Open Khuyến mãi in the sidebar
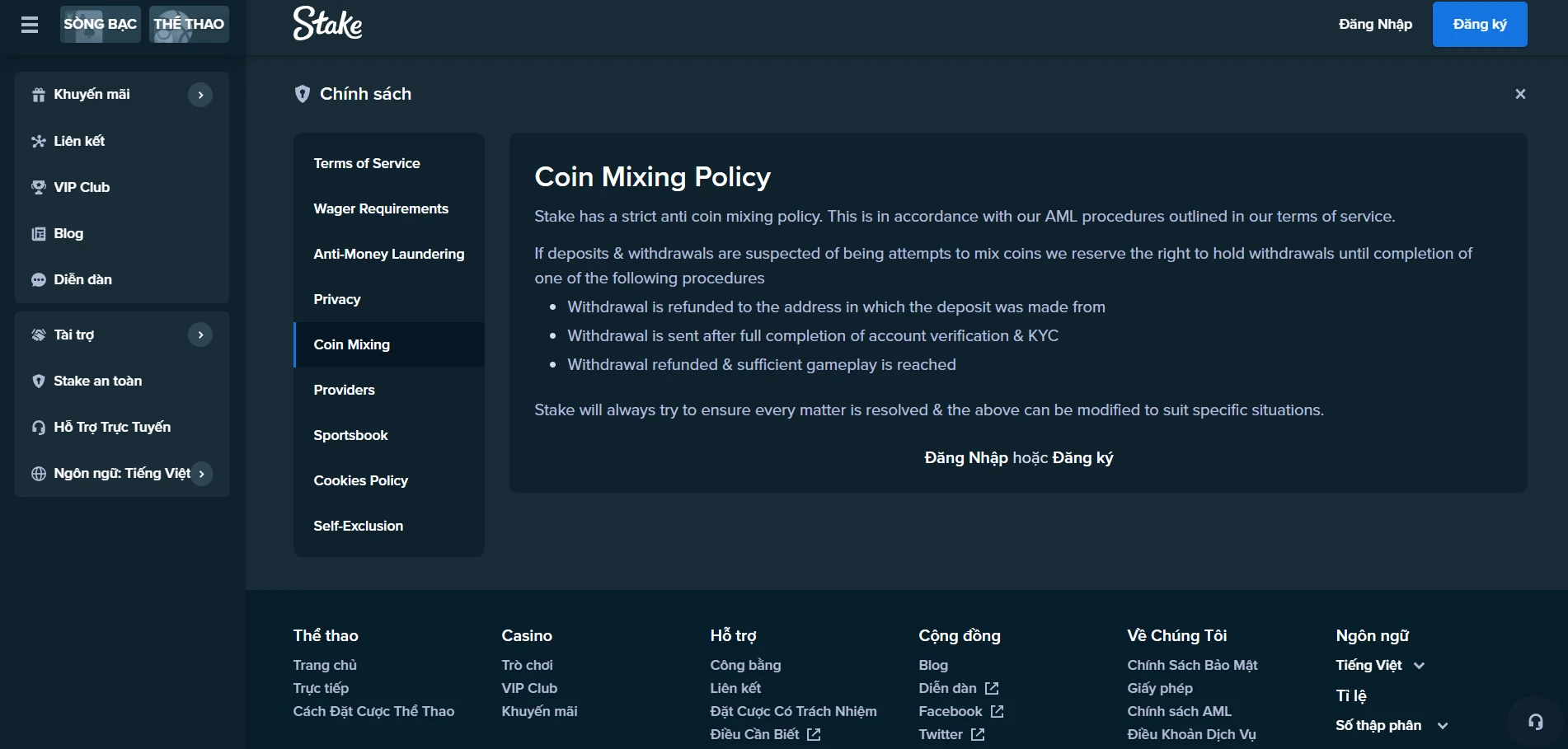 pyautogui.click(x=92, y=95)
